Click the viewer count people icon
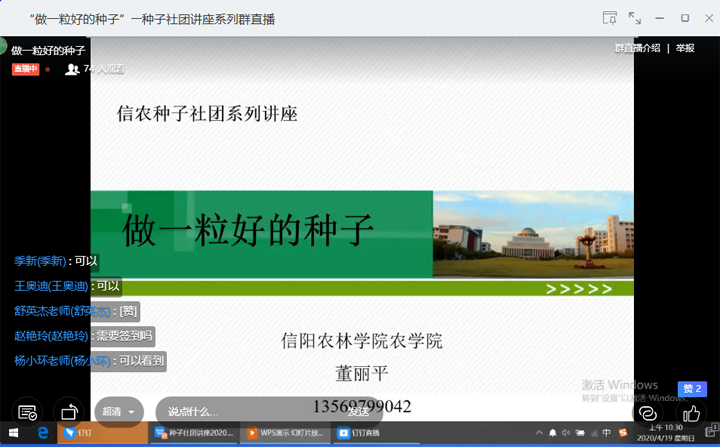This screenshot has height=447, width=720. click(72, 69)
